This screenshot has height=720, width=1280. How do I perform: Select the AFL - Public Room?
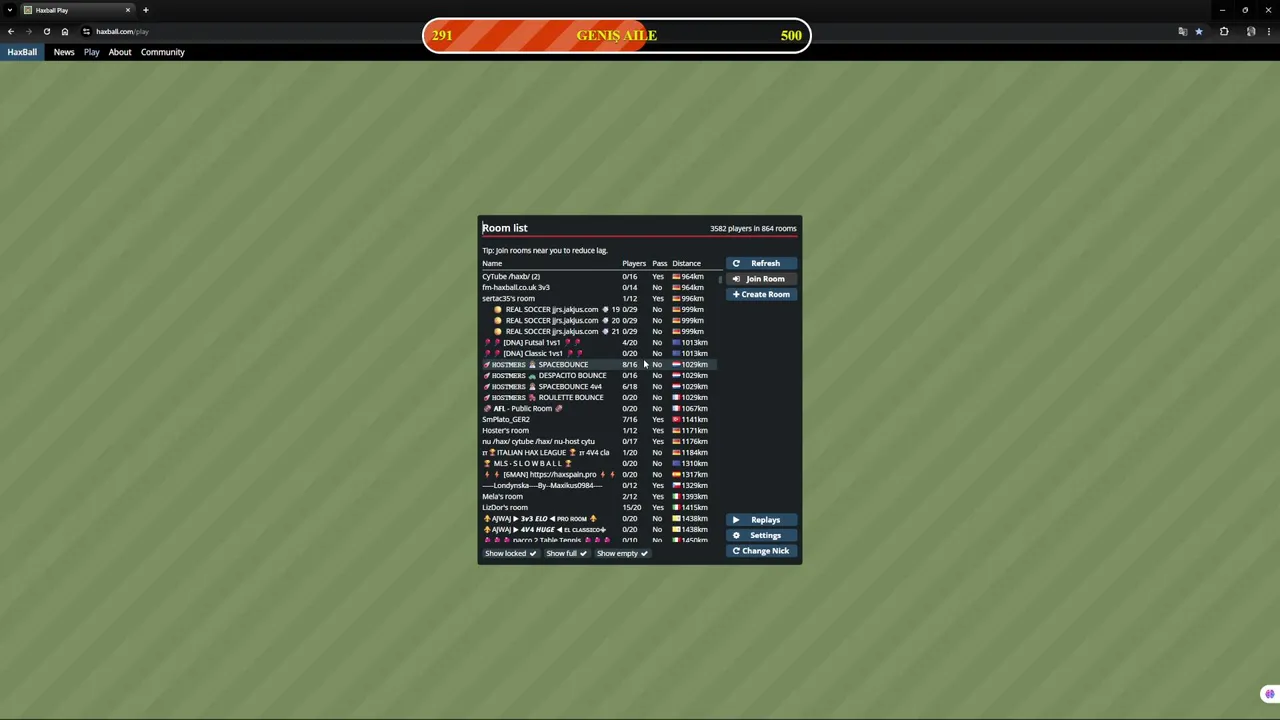click(598, 408)
